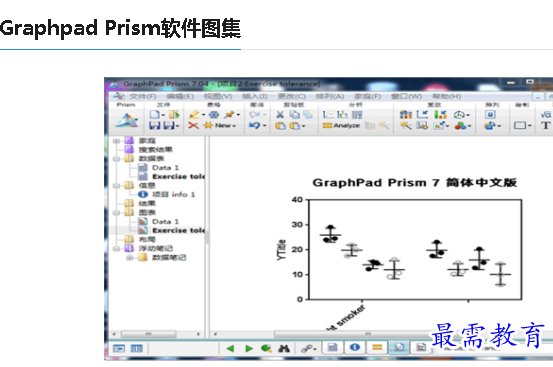Click the magic wand format icon
553x367 pixels.
coord(406,126)
